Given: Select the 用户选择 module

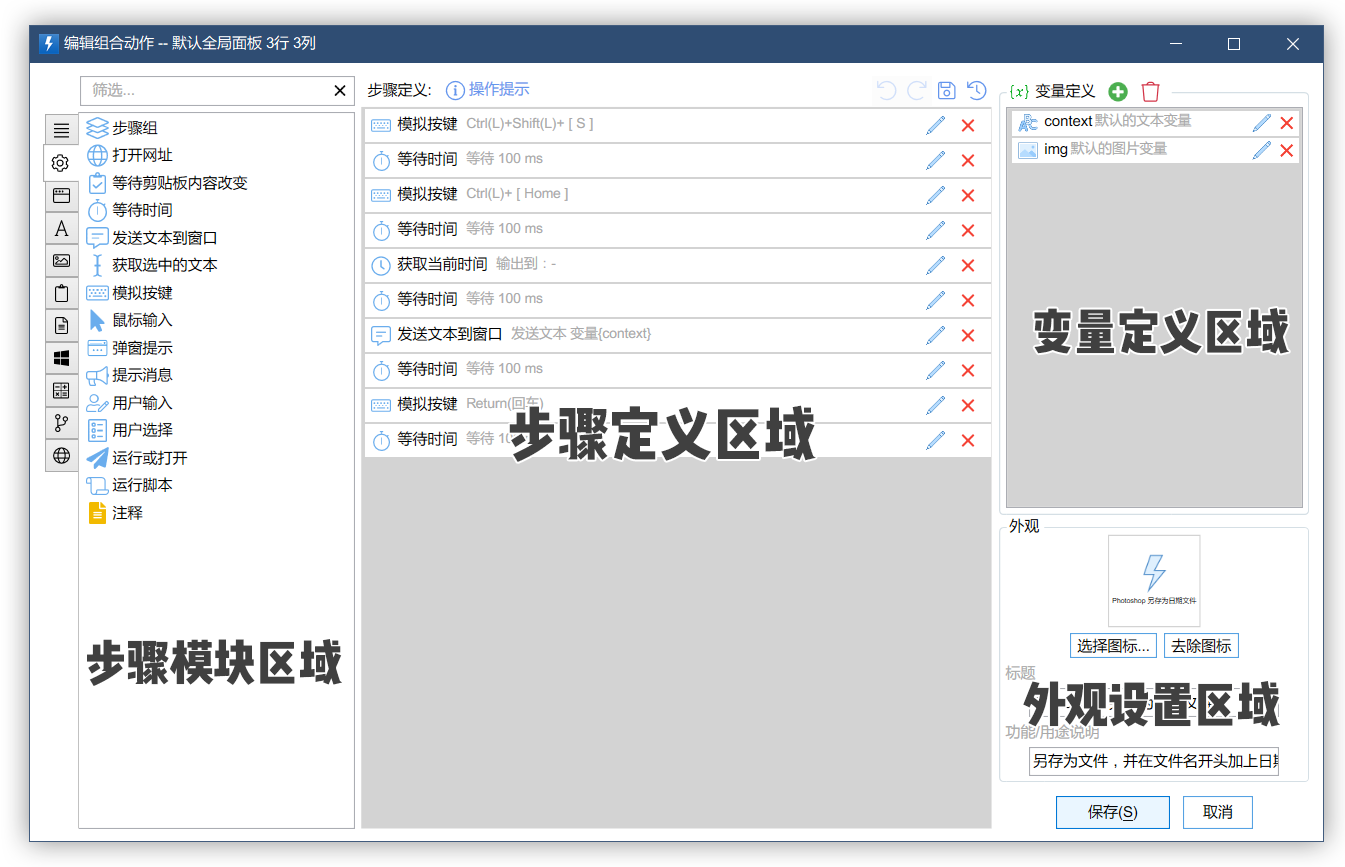Looking at the screenshot, I should (129, 430).
